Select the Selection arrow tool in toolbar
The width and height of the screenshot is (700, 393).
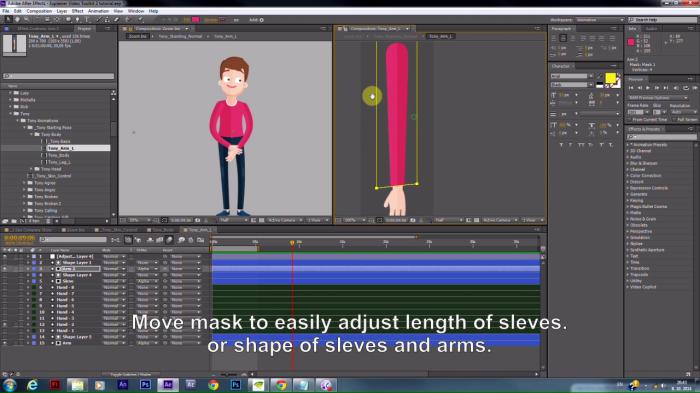[8, 20]
